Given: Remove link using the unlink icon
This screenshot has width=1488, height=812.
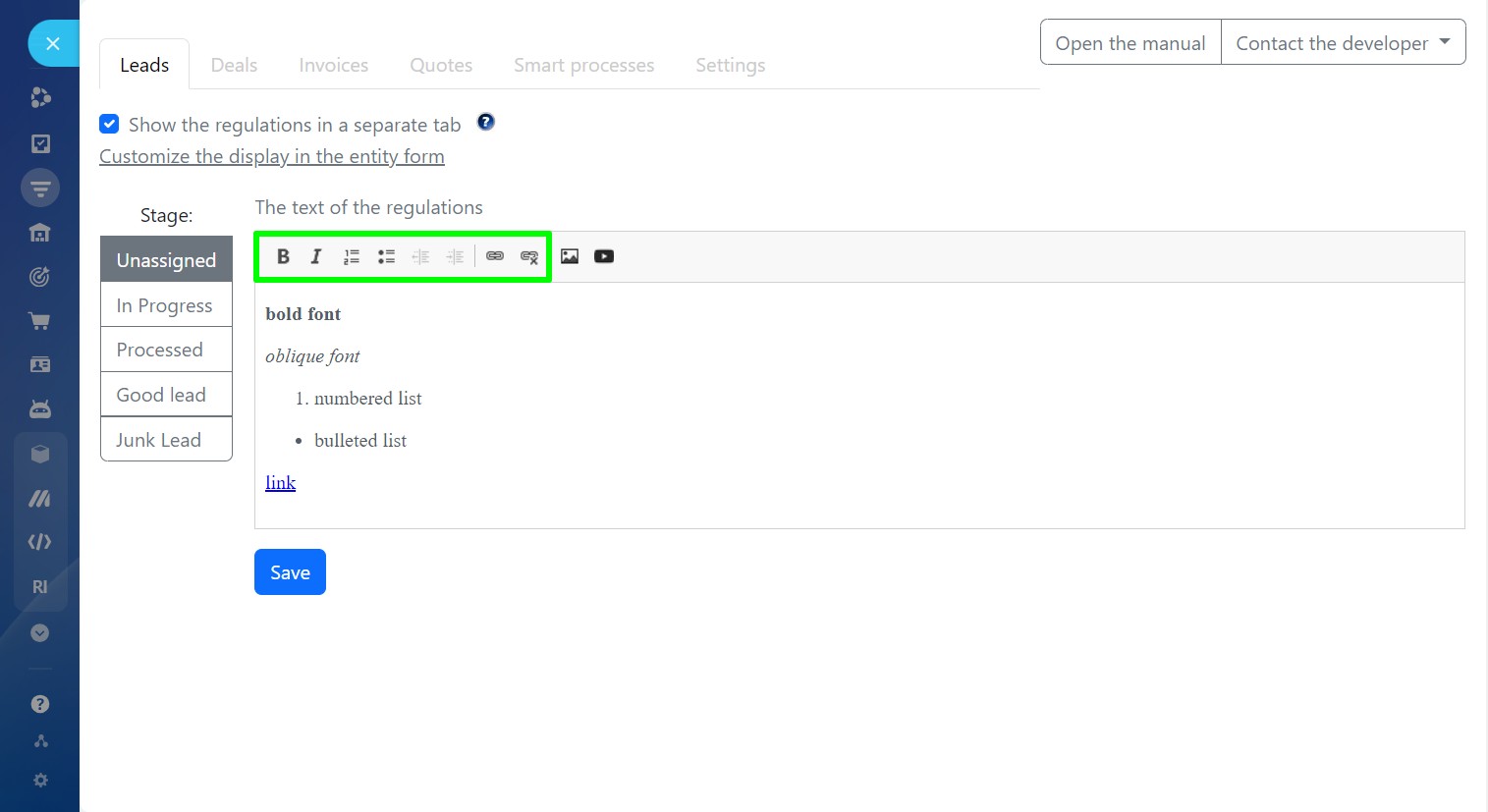Looking at the screenshot, I should [x=529, y=257].
